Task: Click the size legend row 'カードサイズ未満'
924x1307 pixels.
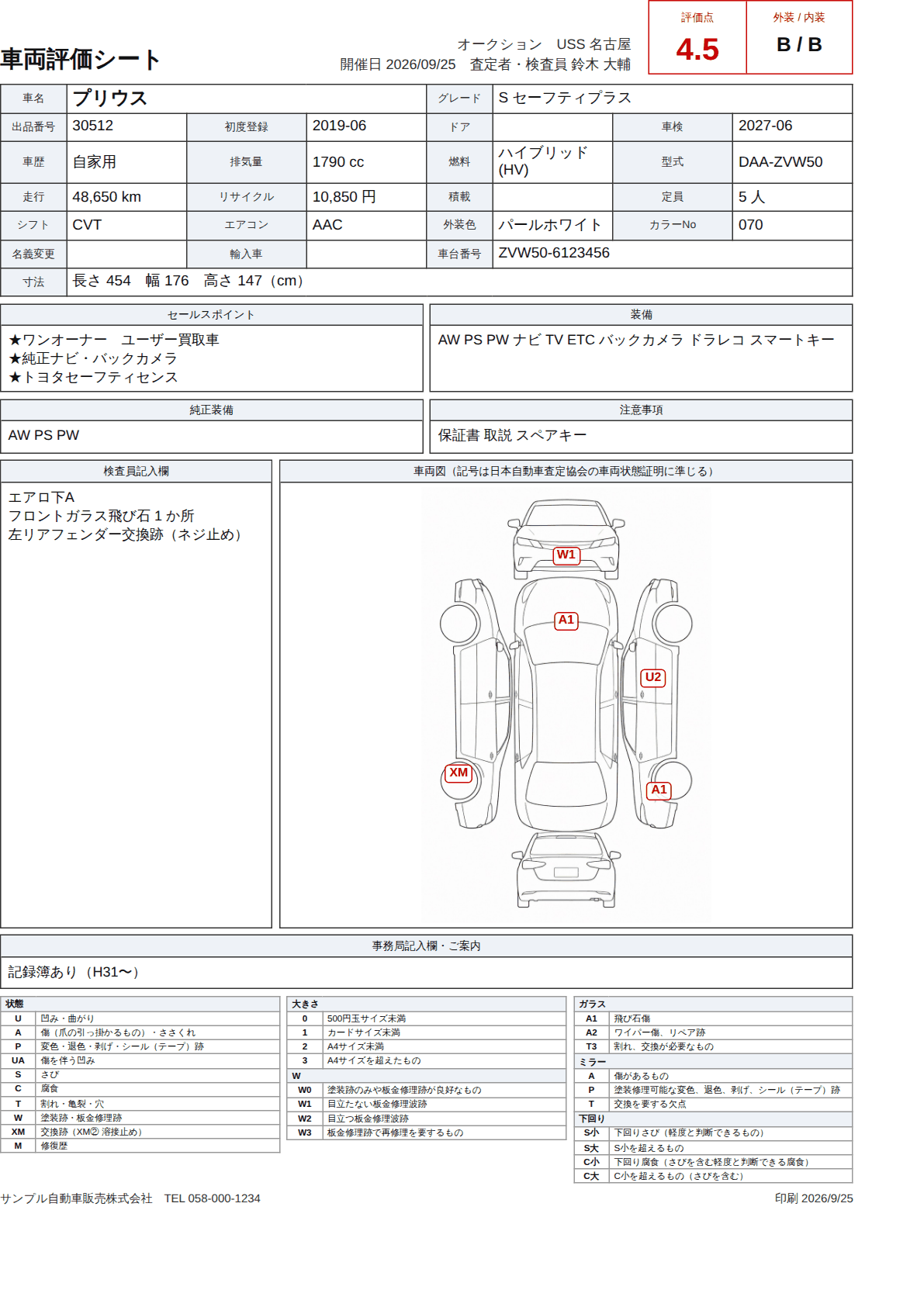Action: tap(426, 1032)
